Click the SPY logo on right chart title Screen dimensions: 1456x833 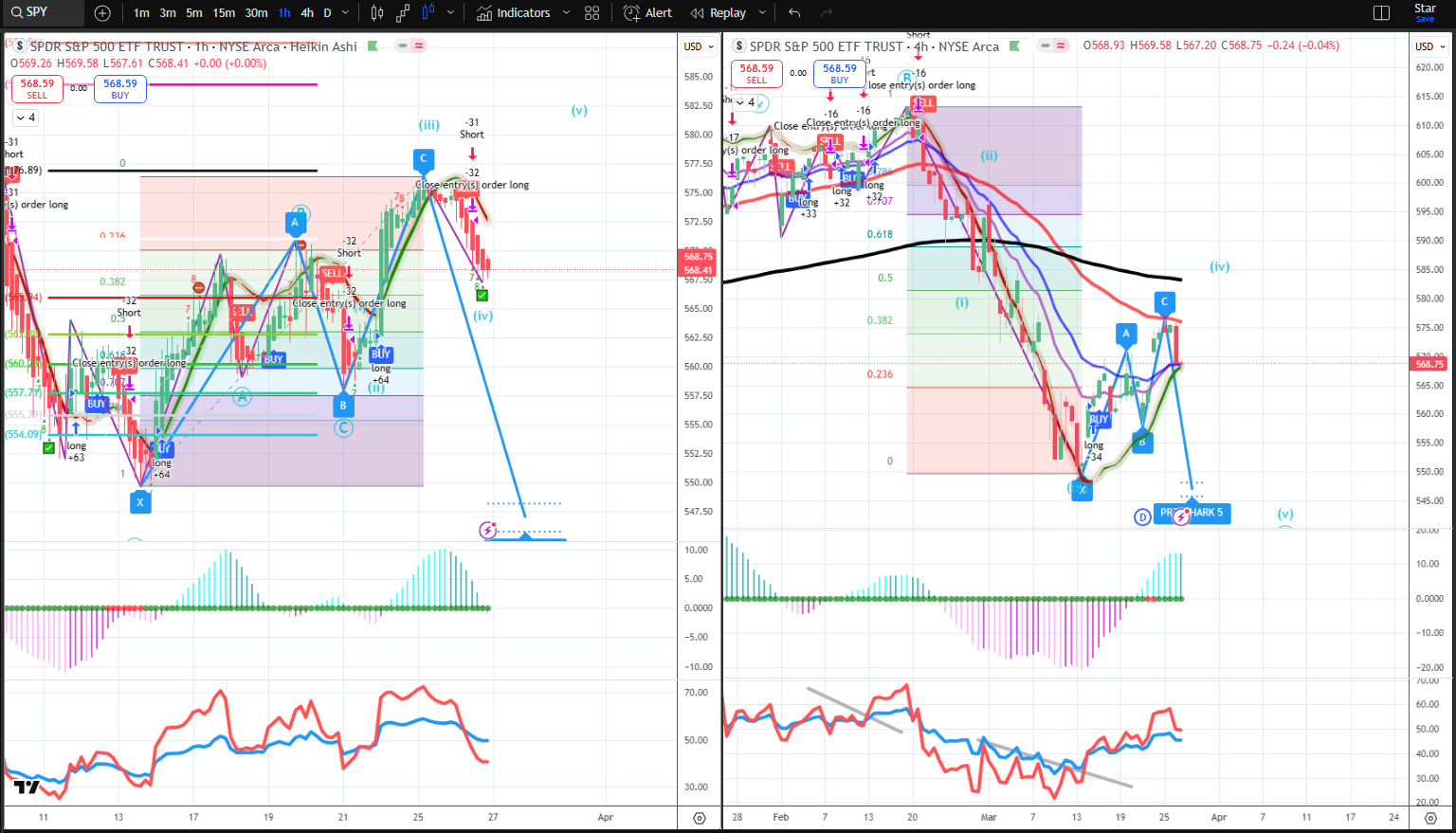pos(739,45)
